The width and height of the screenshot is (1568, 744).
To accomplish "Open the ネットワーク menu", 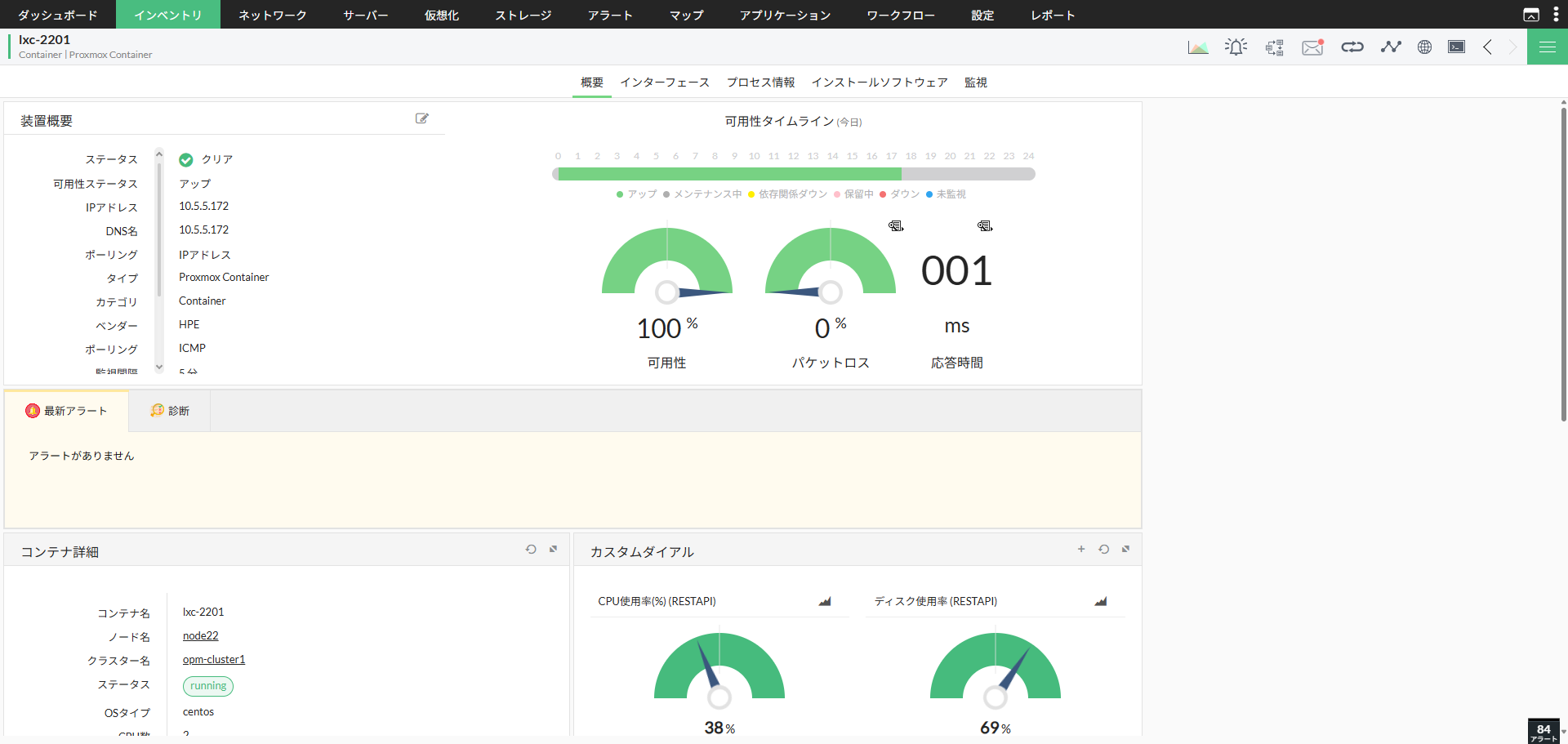I will pyautogui.click(x=273, y=15).
